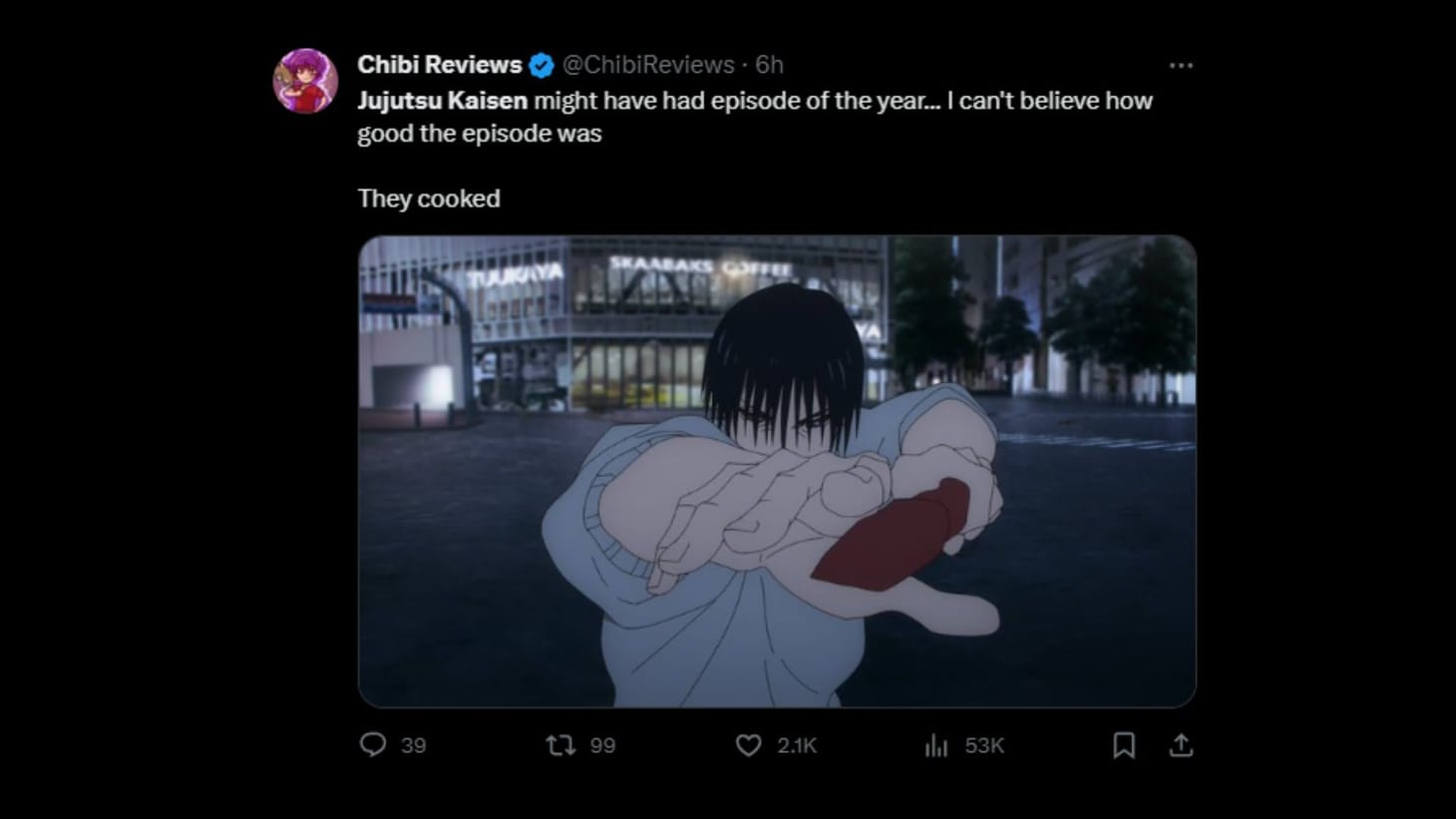Click the 99 reposts count

[x=602, y=745]
